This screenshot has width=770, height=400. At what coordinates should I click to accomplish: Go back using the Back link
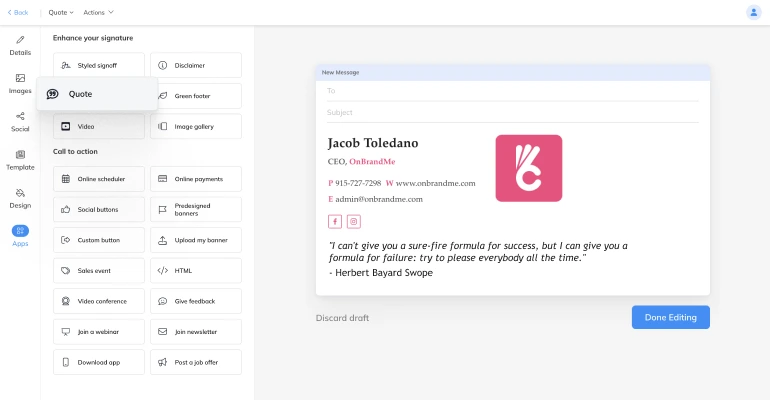(x=18, y=12)
